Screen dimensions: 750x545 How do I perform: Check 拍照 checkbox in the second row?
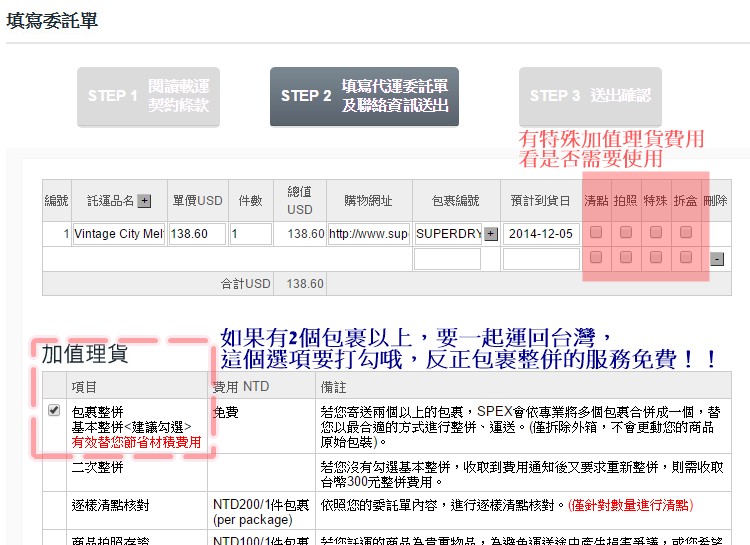[x=626, y=257]
